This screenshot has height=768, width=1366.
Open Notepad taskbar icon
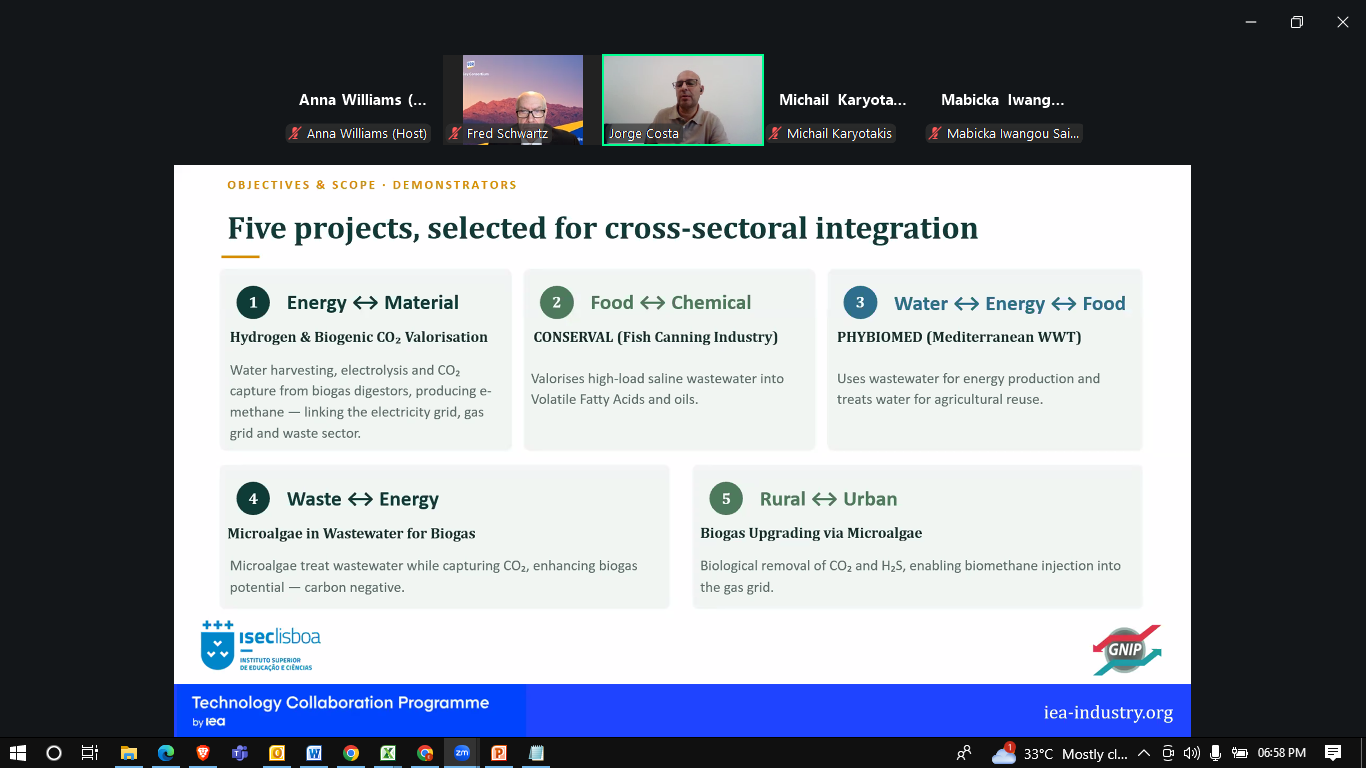pos(536,753)
